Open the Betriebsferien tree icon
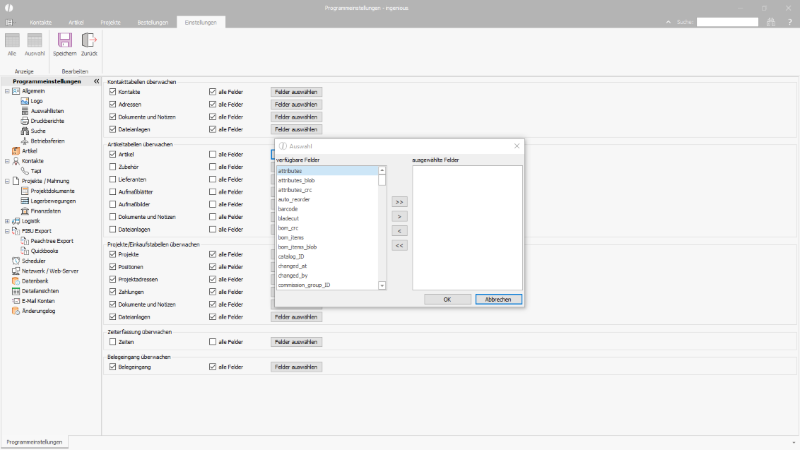The image size is (800, 450). click(x=24, y=141)
